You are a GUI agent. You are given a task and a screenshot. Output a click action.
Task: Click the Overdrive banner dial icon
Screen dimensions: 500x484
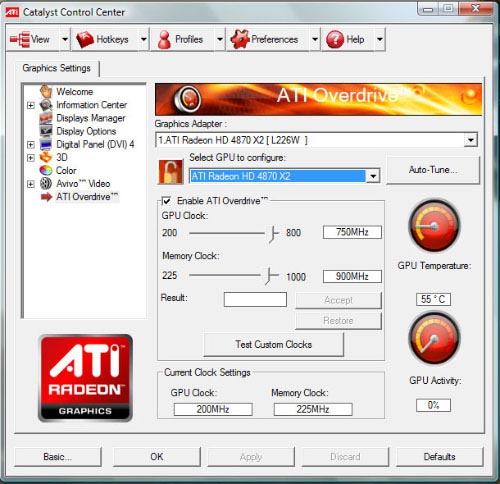click(x=188, y=99)
